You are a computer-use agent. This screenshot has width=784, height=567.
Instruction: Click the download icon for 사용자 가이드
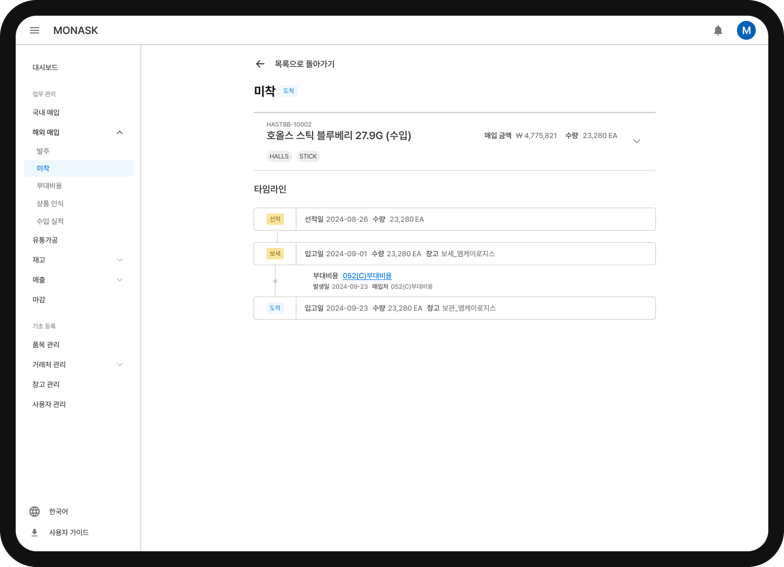34,532
